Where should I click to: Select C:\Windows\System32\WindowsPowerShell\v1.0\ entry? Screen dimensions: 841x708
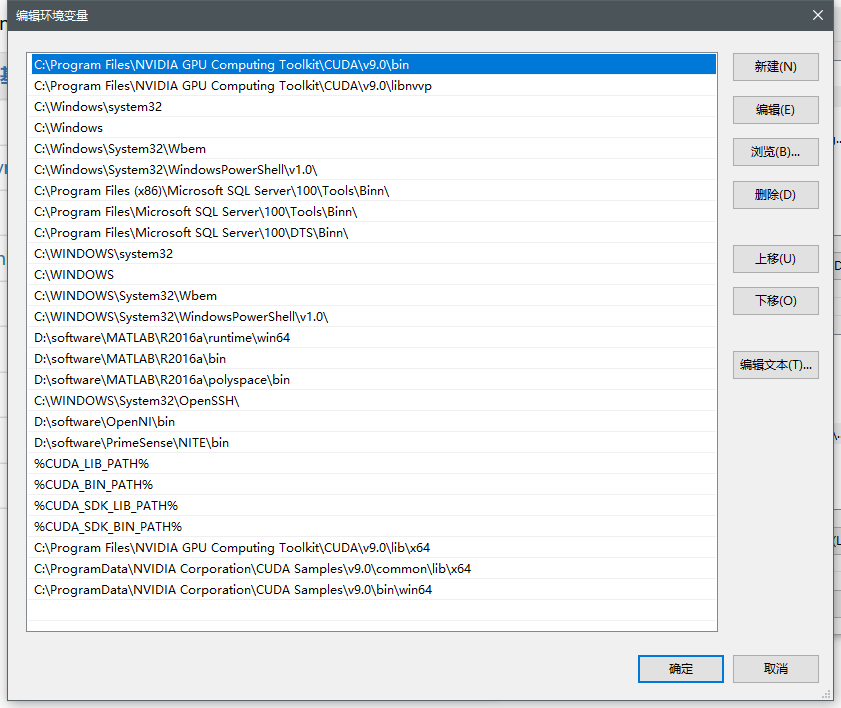coord(373,169)
